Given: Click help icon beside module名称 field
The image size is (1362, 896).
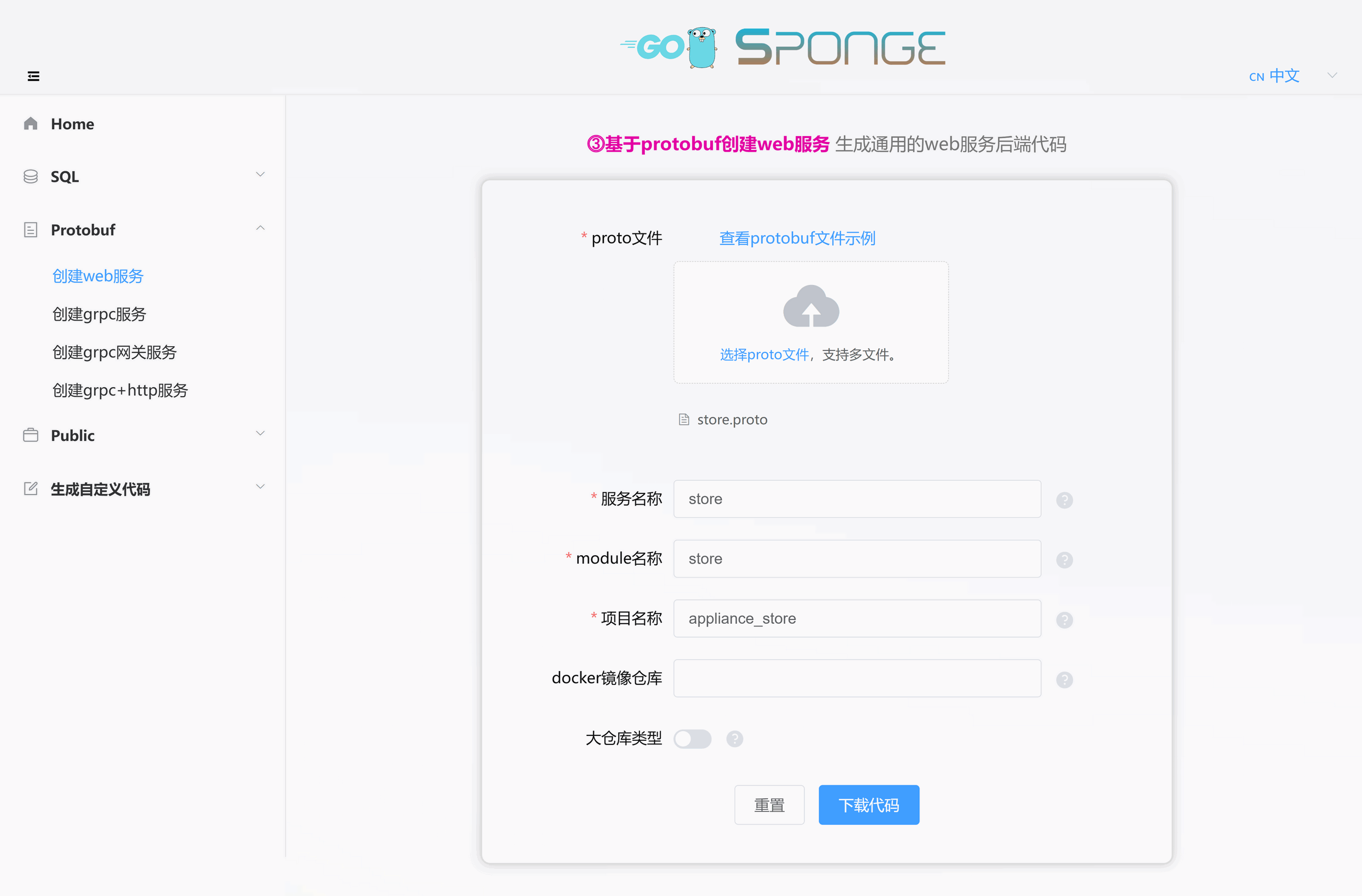Looking at the screenshot, I should pyautogui.click(x=1064, y=560).
